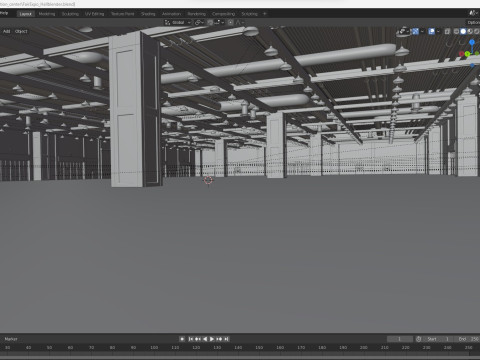480x360 pixels.
Task: Open the first Sculpting workspace tab
Action: 70,14
